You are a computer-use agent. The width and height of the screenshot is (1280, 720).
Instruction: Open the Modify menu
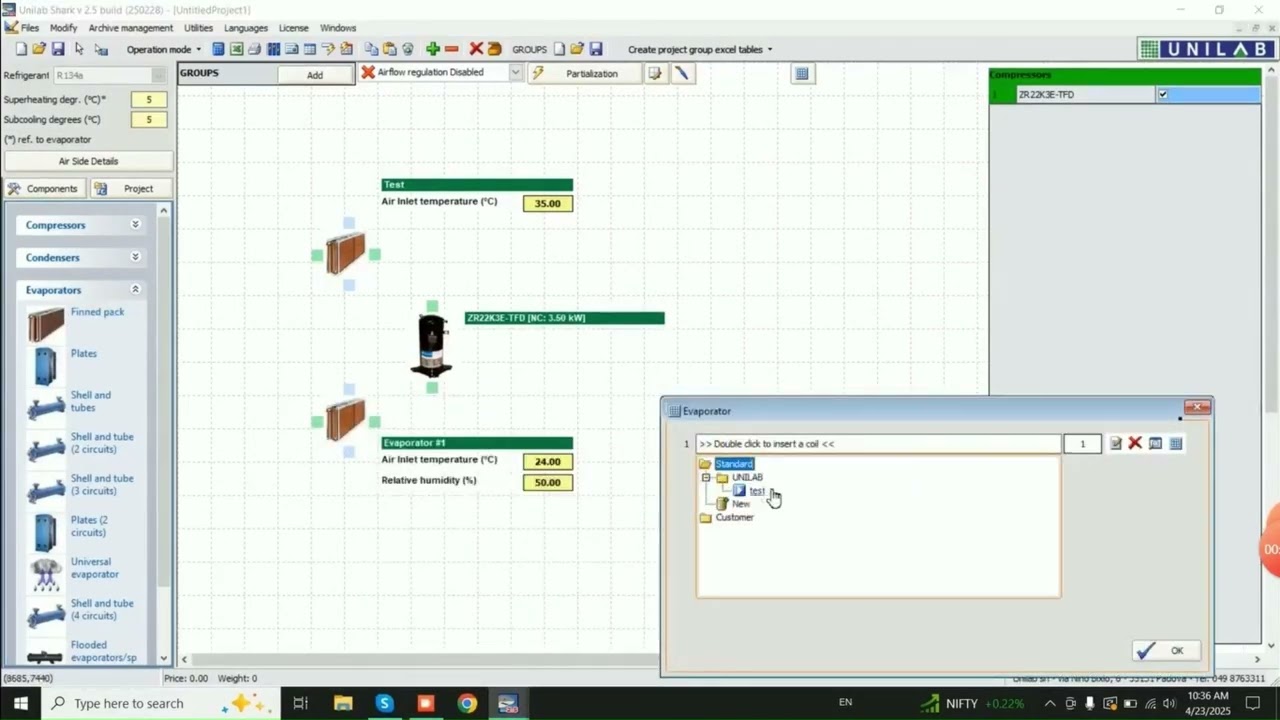tap(63, 28)
